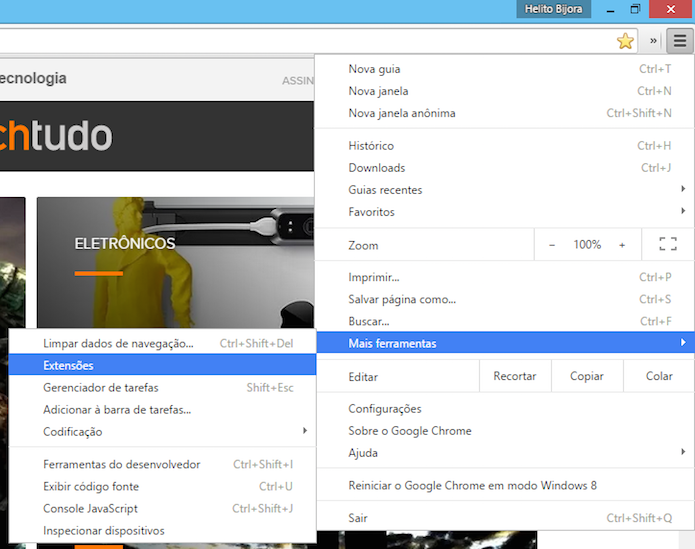Image resolution: width=695 pixels, height=549 pixels.
Task: Expand the Favoritos submenu
Action: point(504,212)
